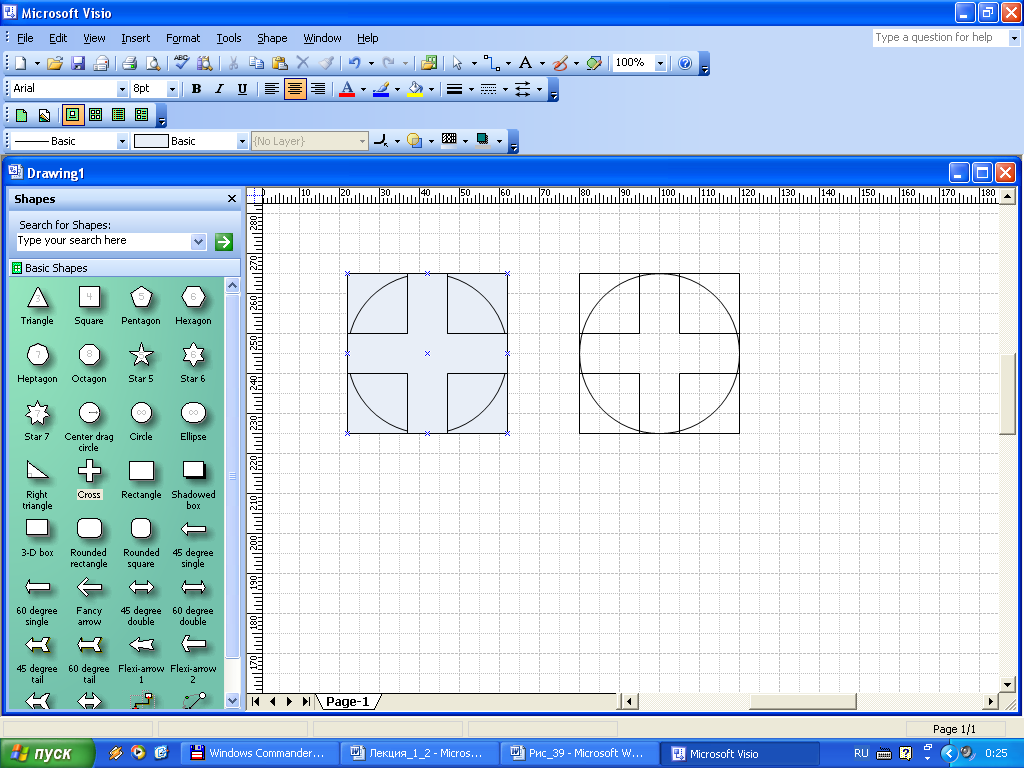This screenshot has height=768, width=1024.
Task: Select the Pencil drawing tool
Action: [560, 63]
